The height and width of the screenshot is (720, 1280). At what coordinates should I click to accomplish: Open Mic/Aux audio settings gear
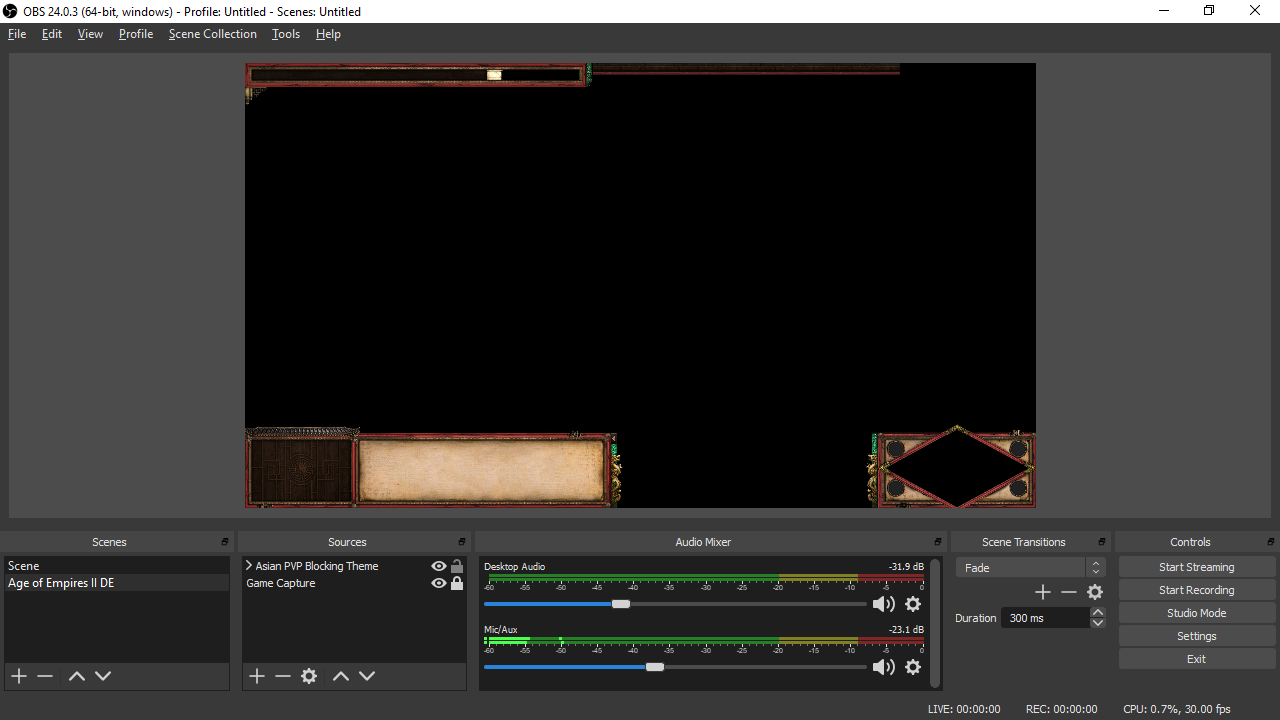coord(913,667)
